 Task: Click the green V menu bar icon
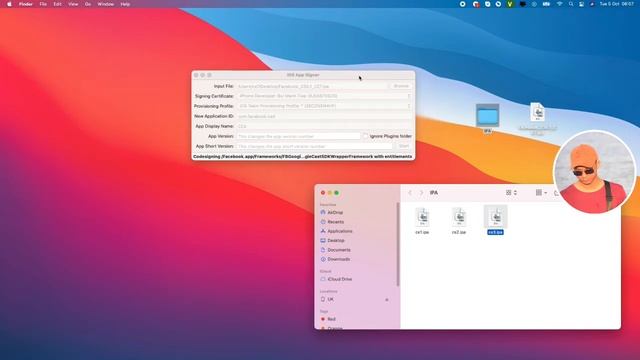click(510, 4)
